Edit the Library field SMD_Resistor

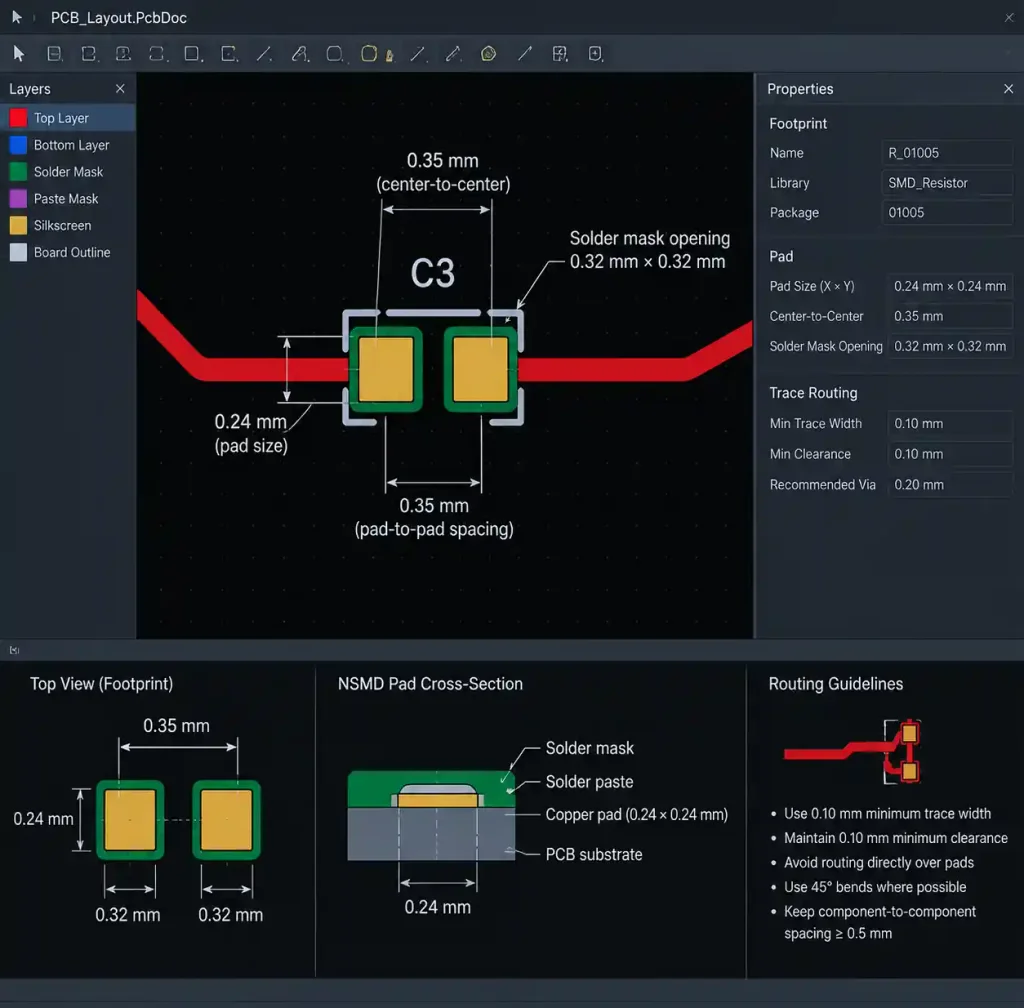[947, 183]
